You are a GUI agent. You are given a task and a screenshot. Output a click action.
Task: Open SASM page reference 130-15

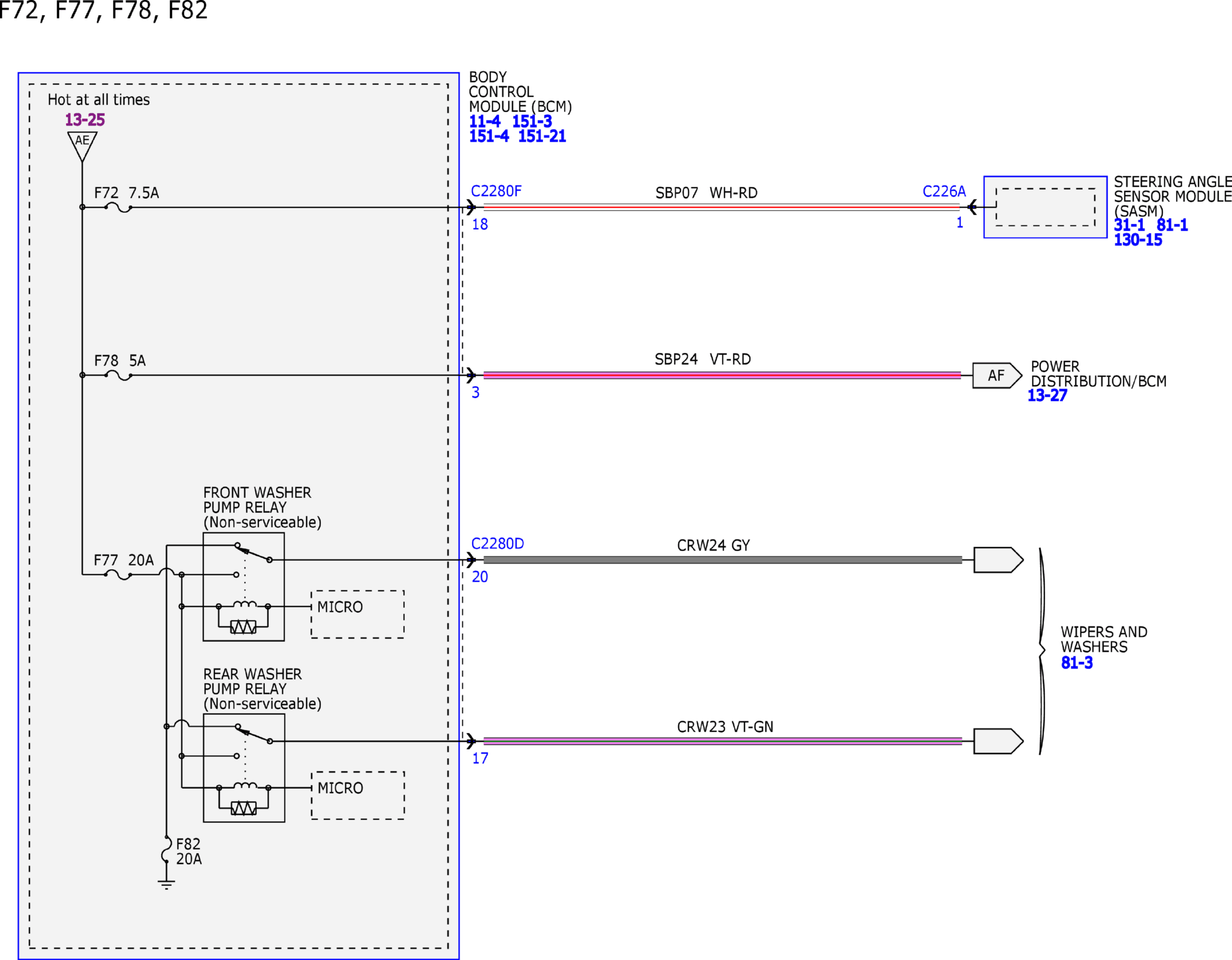(x=1138, y=240)
